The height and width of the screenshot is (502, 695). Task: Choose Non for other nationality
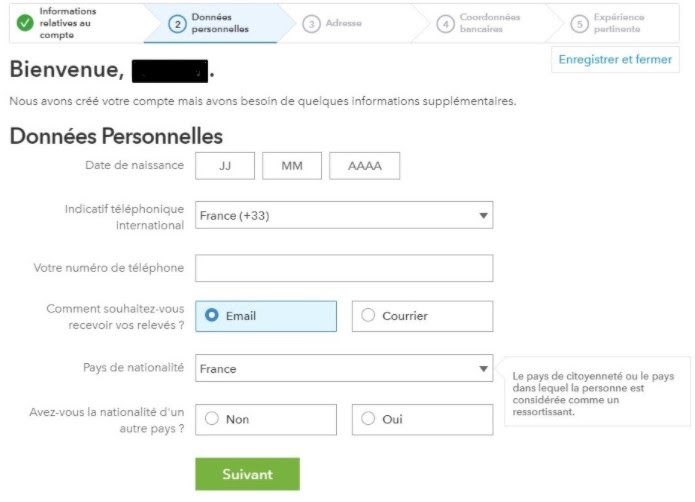212,419
